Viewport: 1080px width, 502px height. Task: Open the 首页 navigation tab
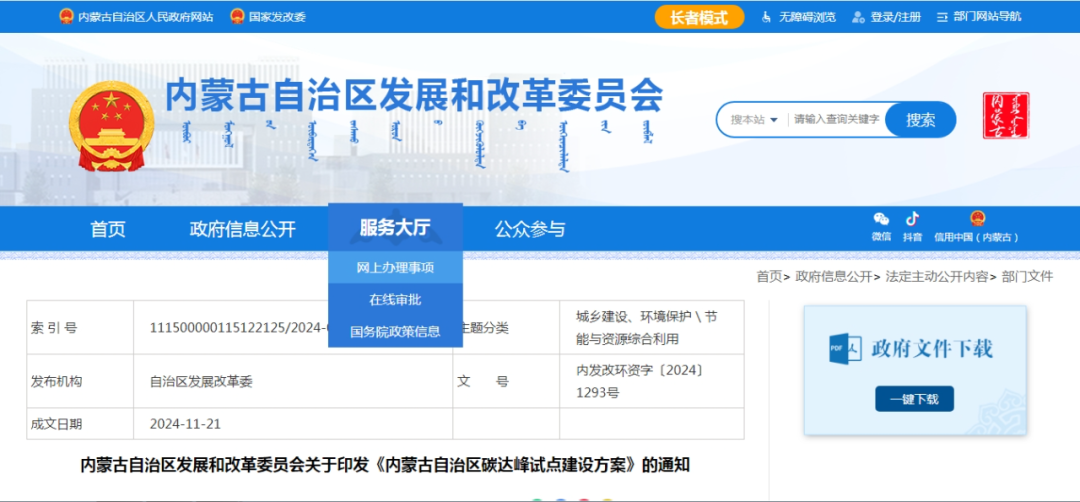tap(108, 229)
